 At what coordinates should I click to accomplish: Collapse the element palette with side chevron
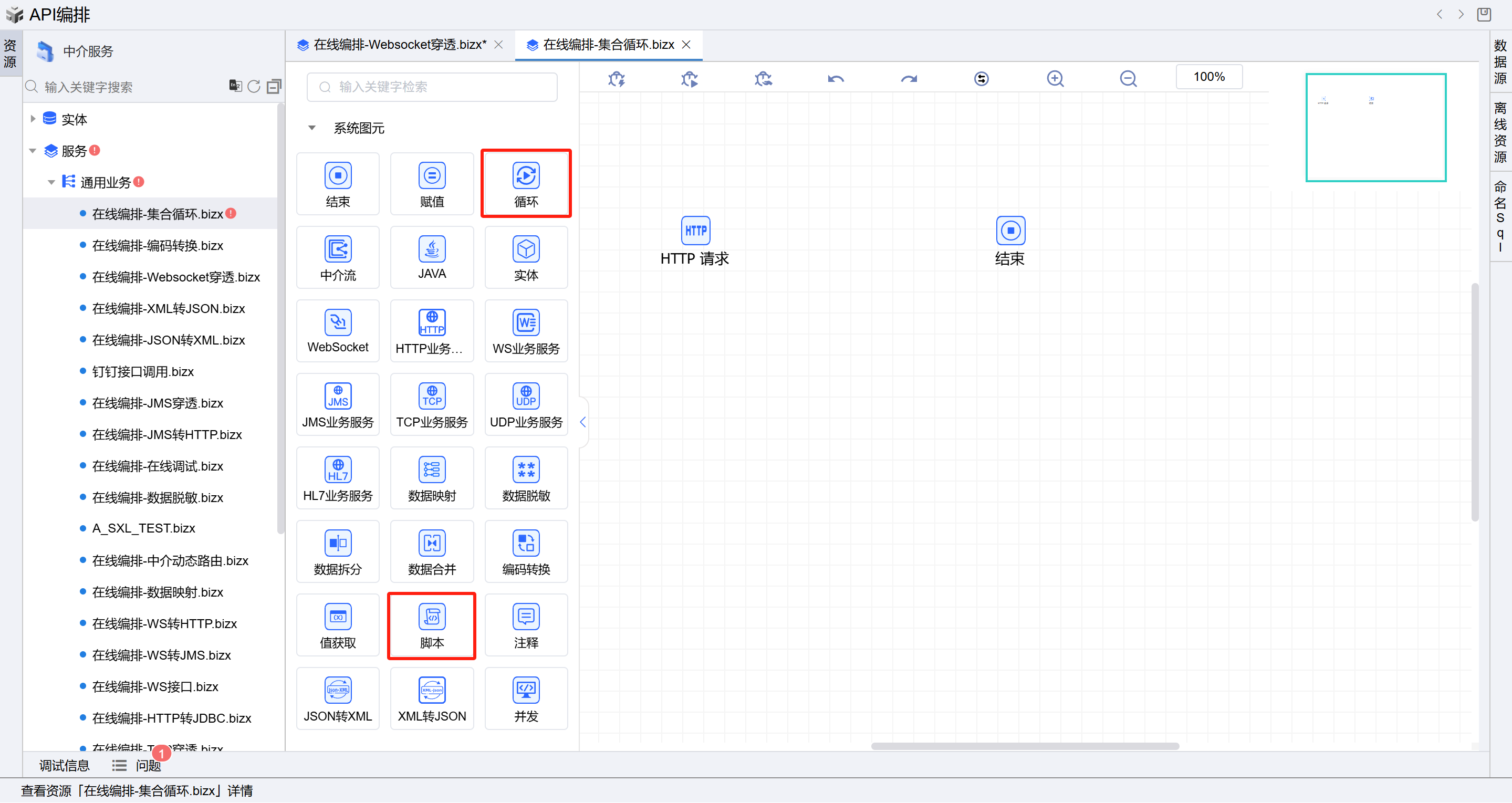(582, 422)
